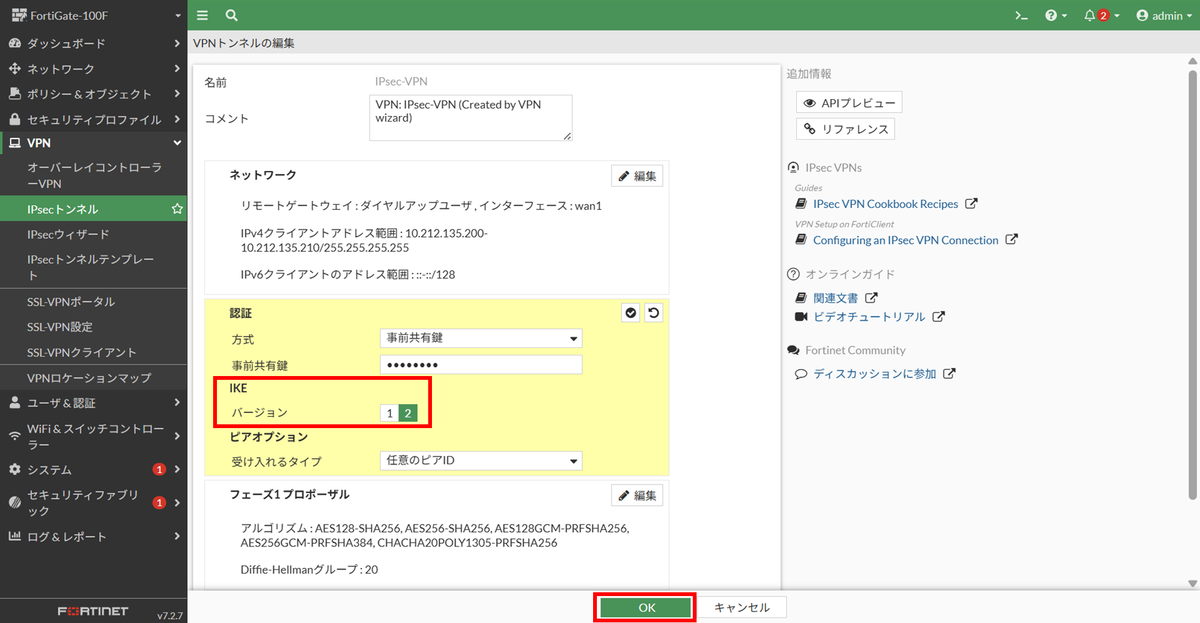The height and width of the screenshot is (623, 1200).
Task: Open the 方式 dropdown
Action: click(481, 338)
